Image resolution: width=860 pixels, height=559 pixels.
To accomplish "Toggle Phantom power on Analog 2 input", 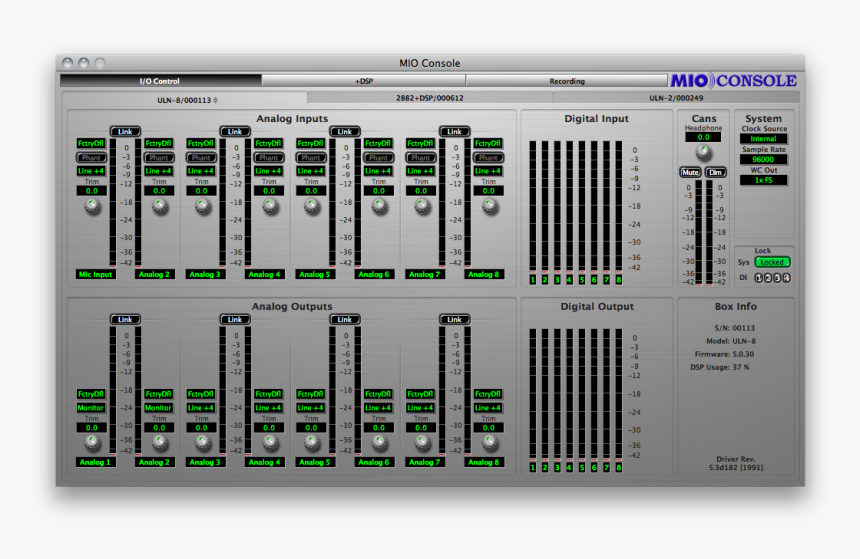I will click(159, 157).
